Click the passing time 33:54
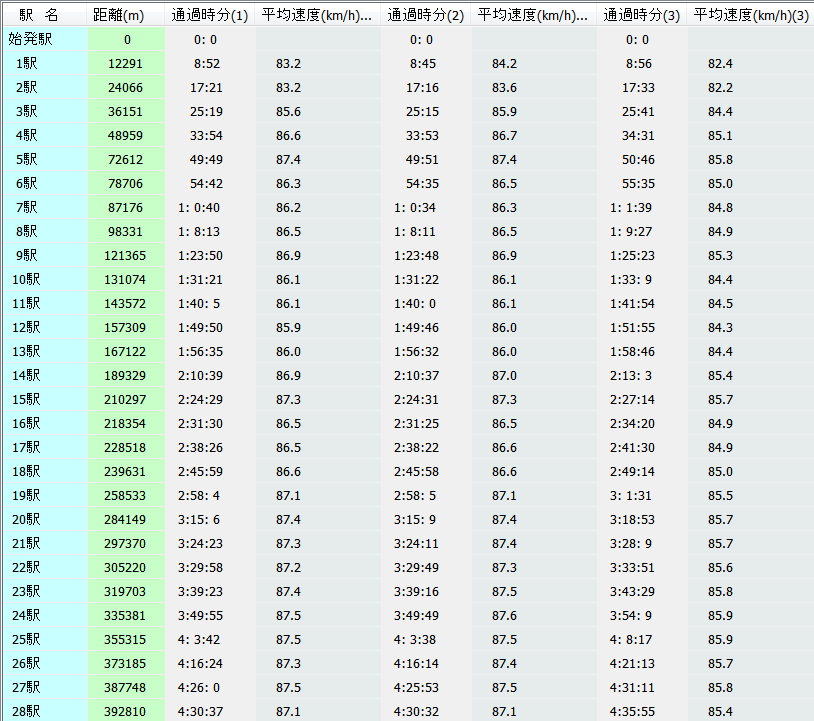Screen dimensions: 814x721 [206, 135]
